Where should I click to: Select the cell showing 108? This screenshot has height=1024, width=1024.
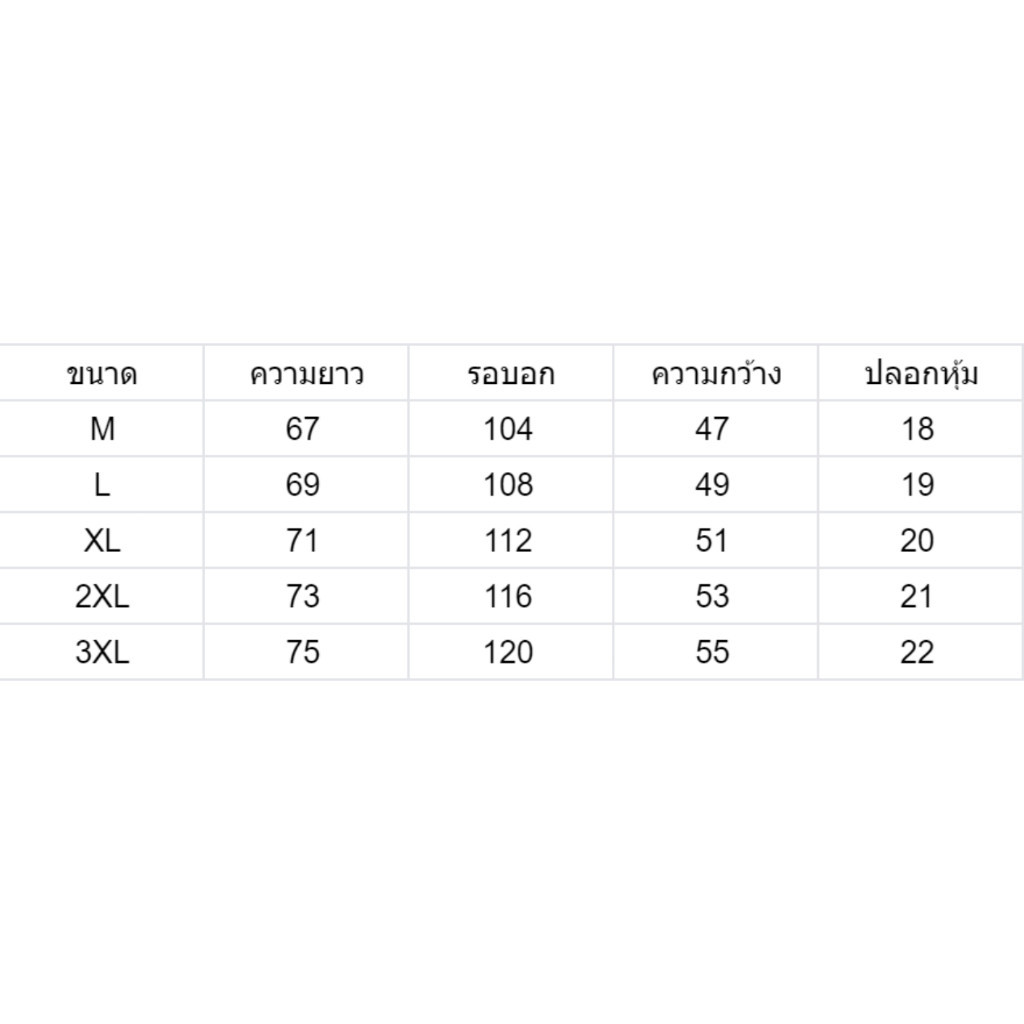(x=511, y=485)
